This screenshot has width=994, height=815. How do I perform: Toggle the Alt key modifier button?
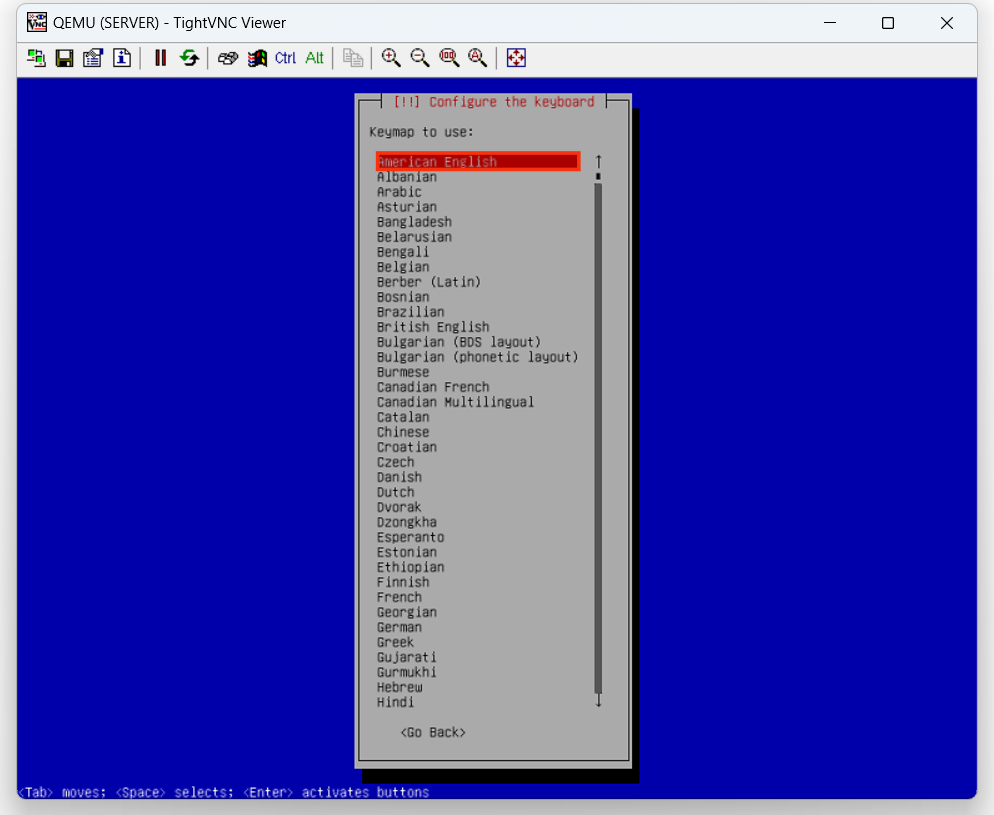[x=315, y=58]
